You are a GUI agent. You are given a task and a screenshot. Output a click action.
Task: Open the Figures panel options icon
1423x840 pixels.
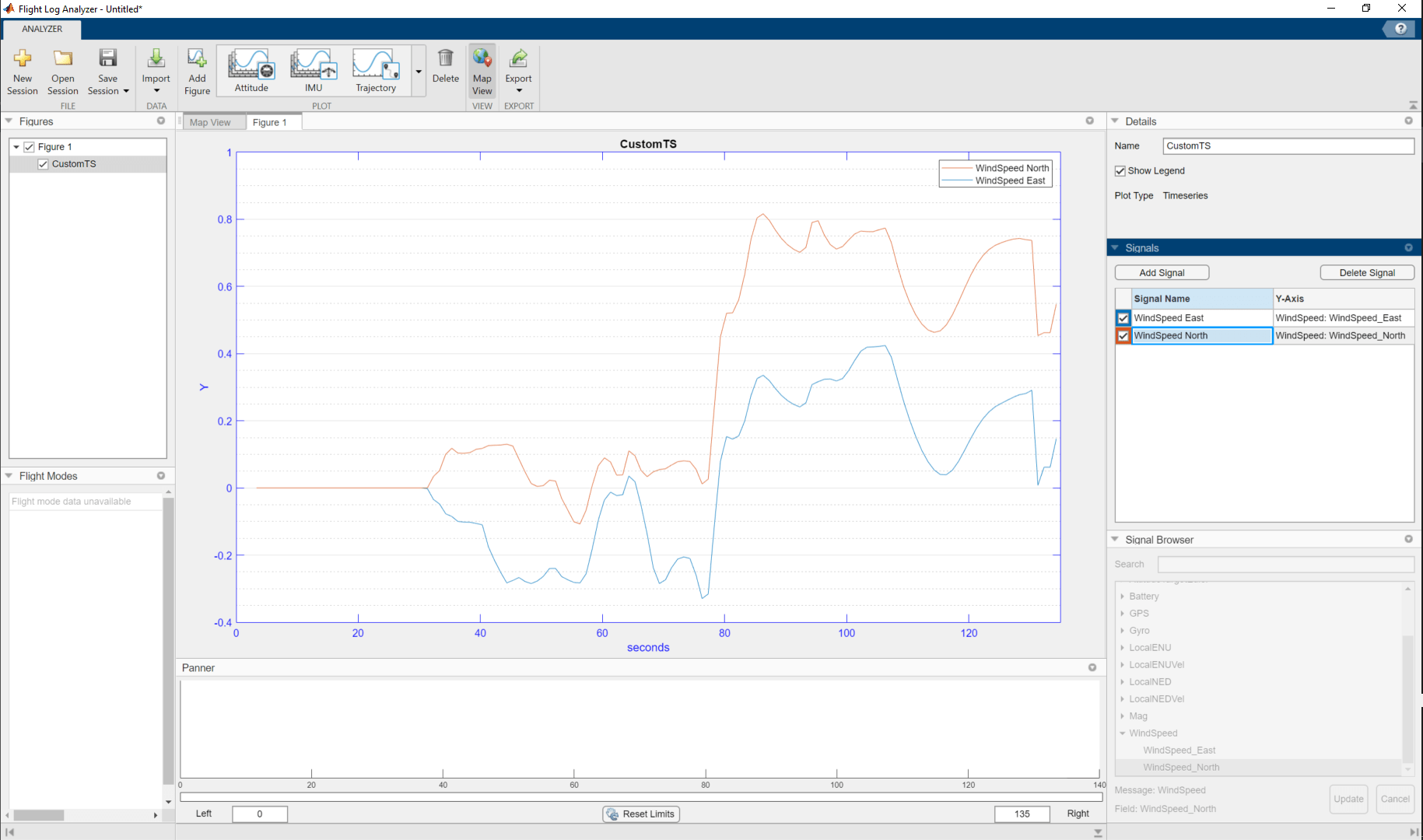coord(161,121)
